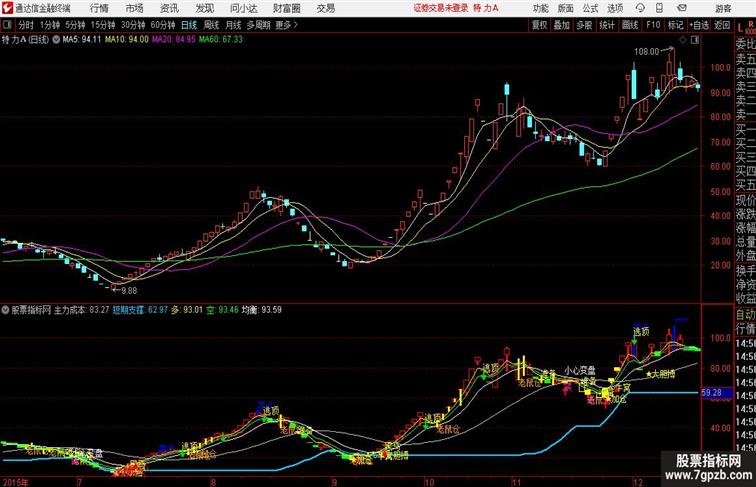Open the 财富圈 menu

tap(286, 8)
